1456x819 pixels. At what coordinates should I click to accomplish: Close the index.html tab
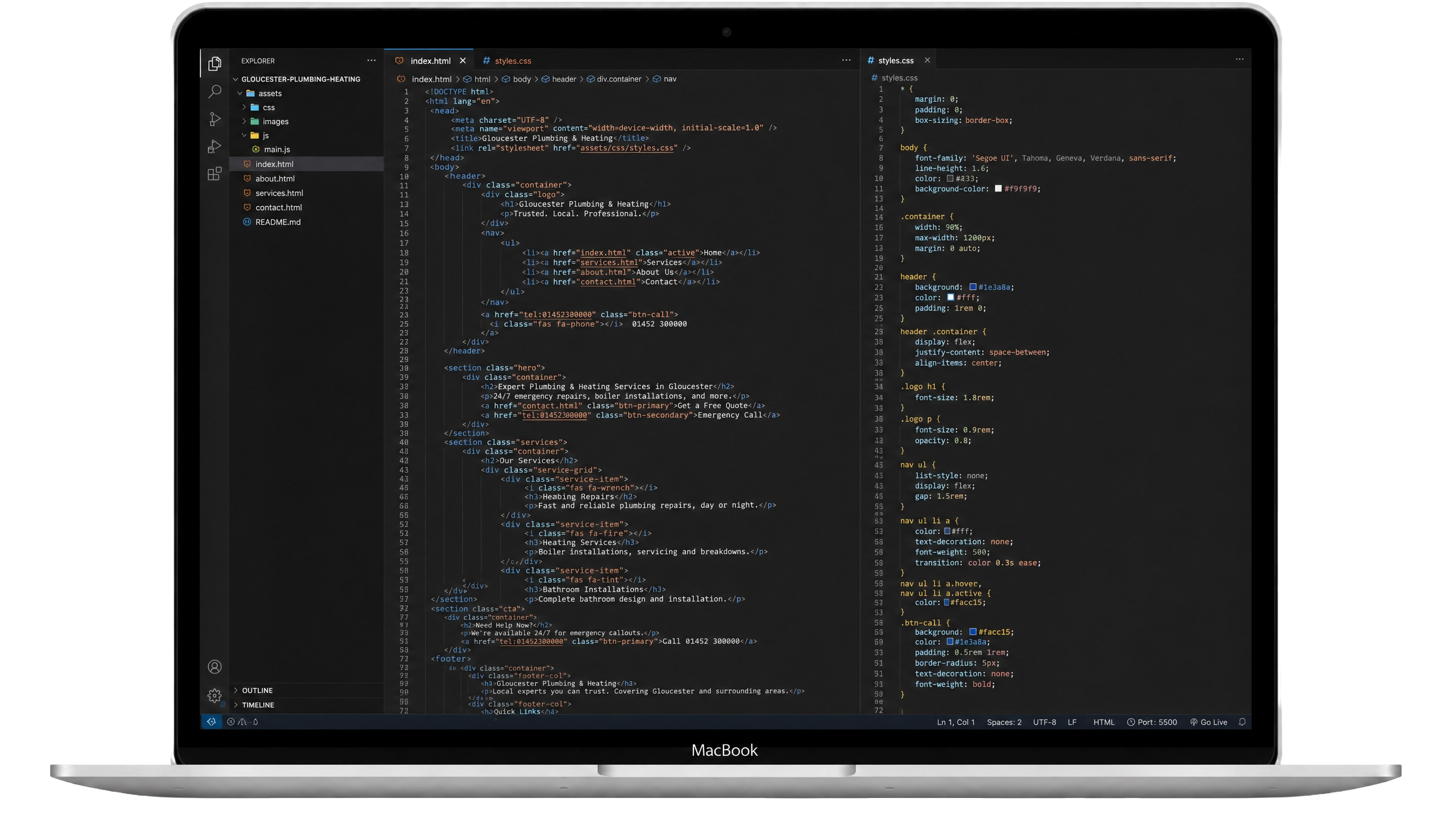pos(462,61)
